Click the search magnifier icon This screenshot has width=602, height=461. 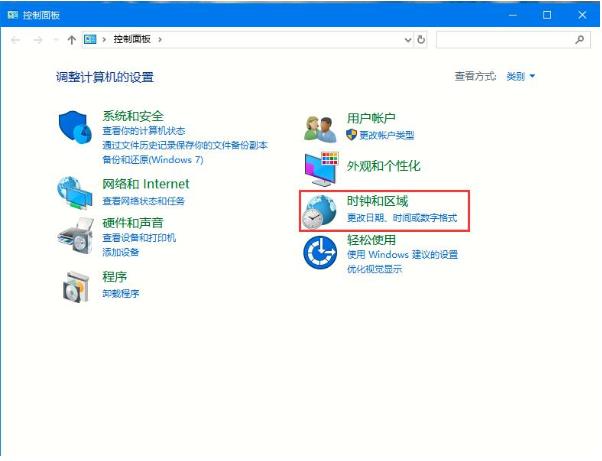(580, 39)
